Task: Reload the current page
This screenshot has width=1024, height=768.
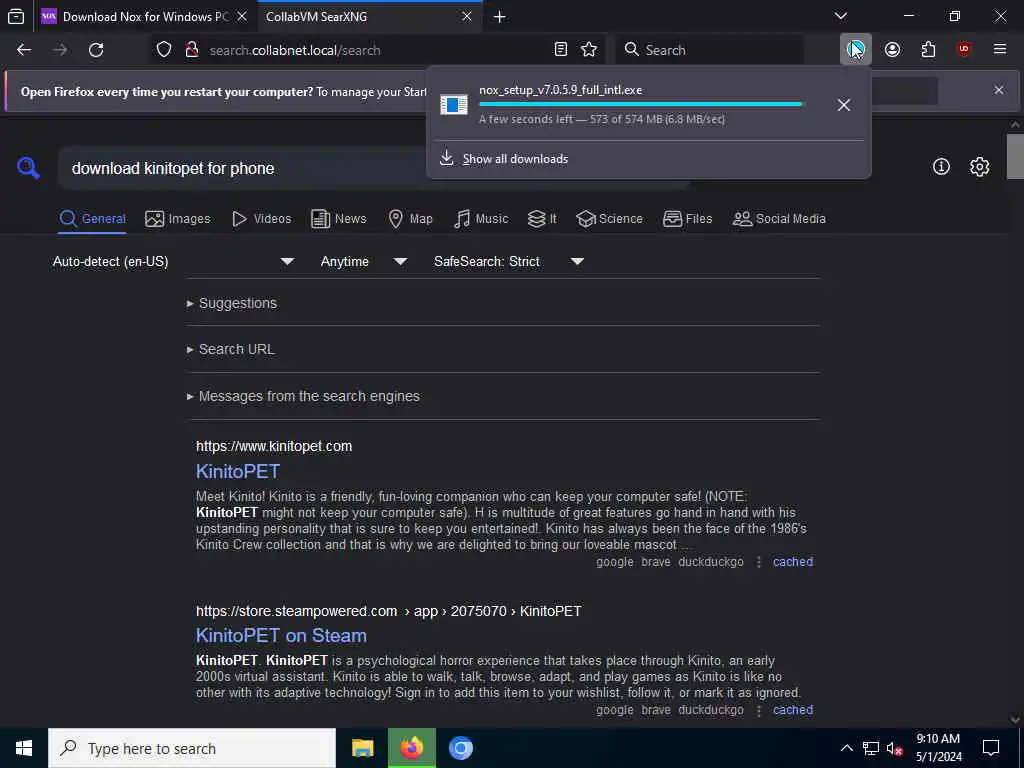Action: pos(96,50)
